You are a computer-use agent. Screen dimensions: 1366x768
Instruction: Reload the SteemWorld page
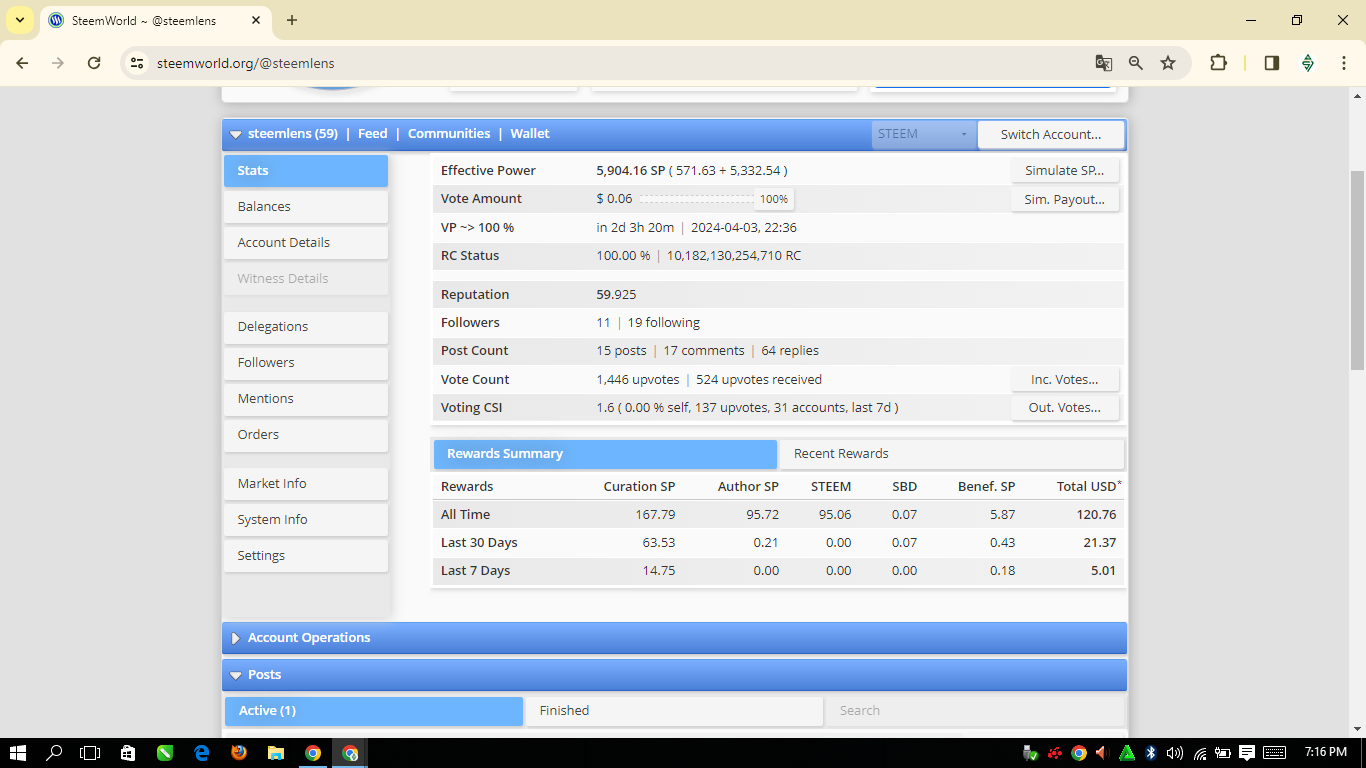pos(94,63)
